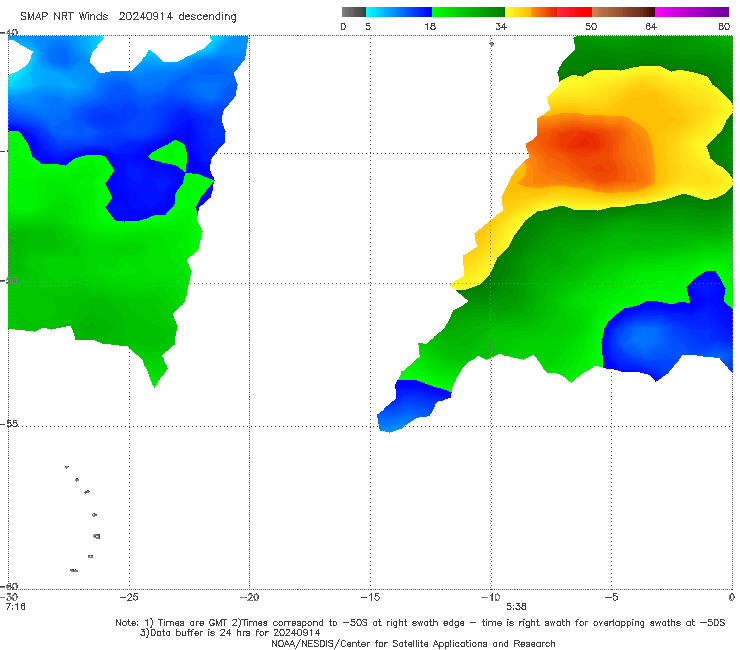Click the color bar label '50'
This screenshot has height=650, width=740.
click(x=591, y=26)
